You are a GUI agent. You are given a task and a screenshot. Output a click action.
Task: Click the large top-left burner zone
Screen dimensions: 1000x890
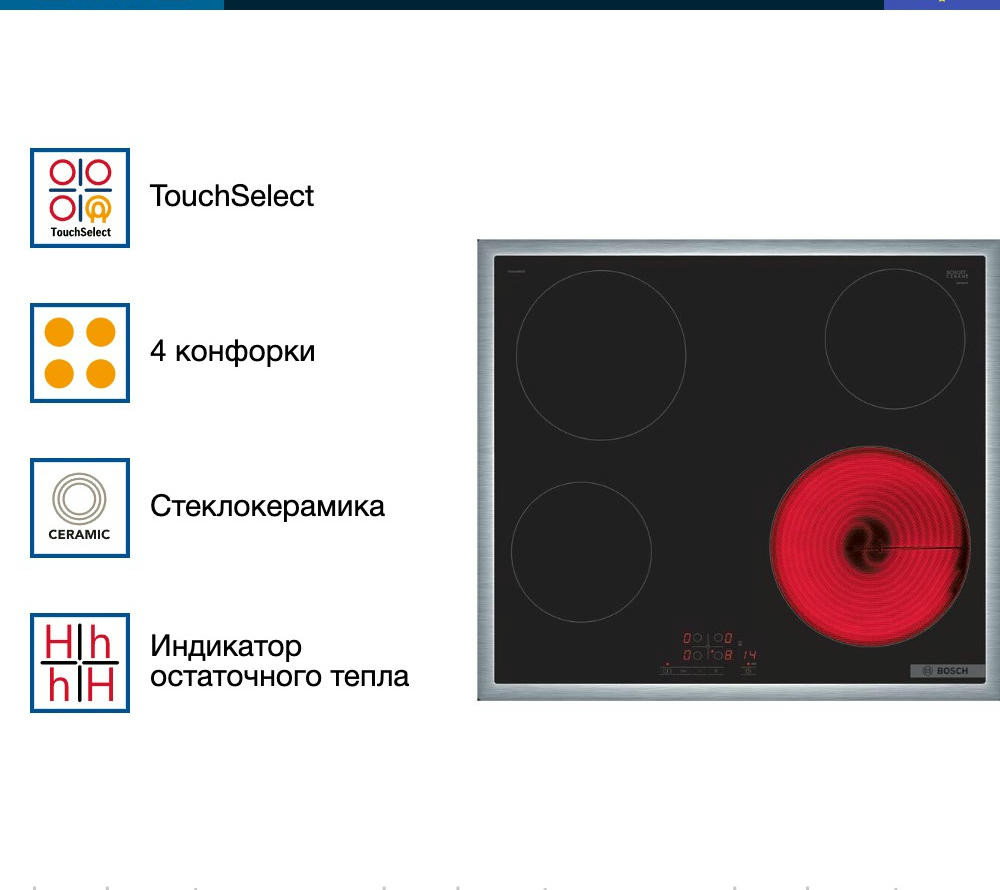click(600, 354)
